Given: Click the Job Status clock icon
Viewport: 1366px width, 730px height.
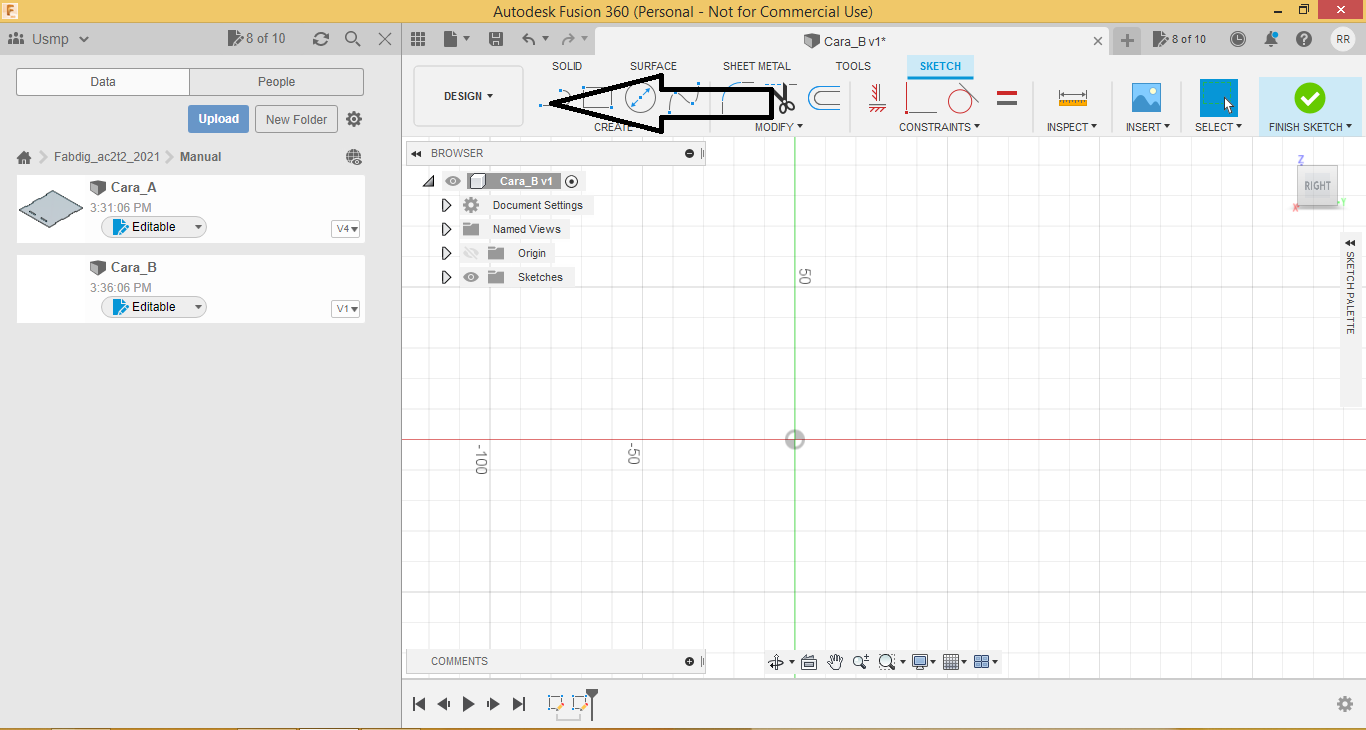Looking at the screenshot, I should [x=1238, y=39].
